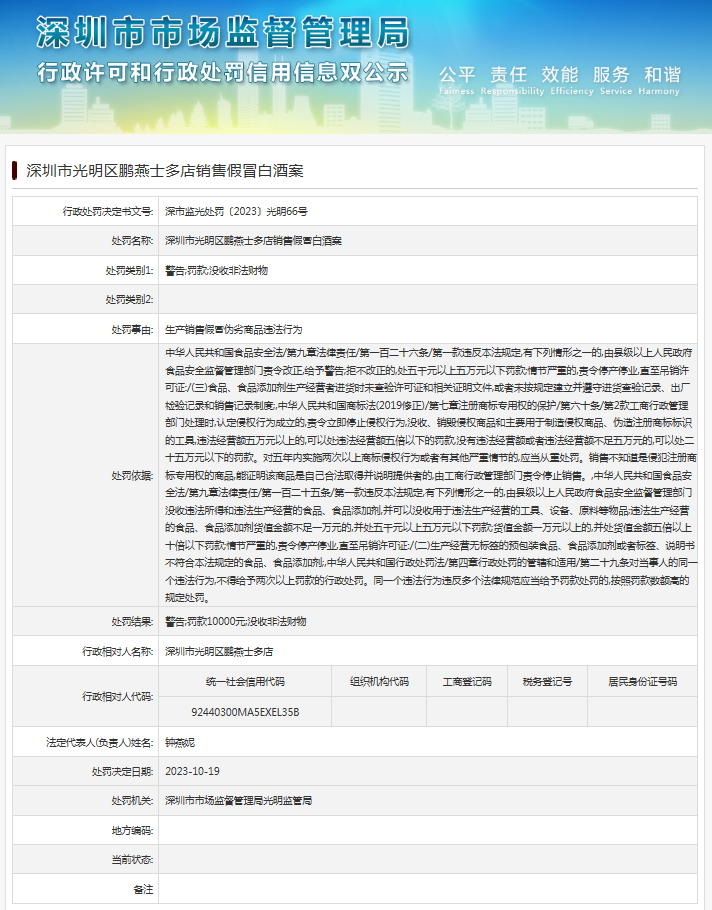Click the slogan word 服务 Service
Viewport: 712px width, 910px height.
(x=616, y=80)
